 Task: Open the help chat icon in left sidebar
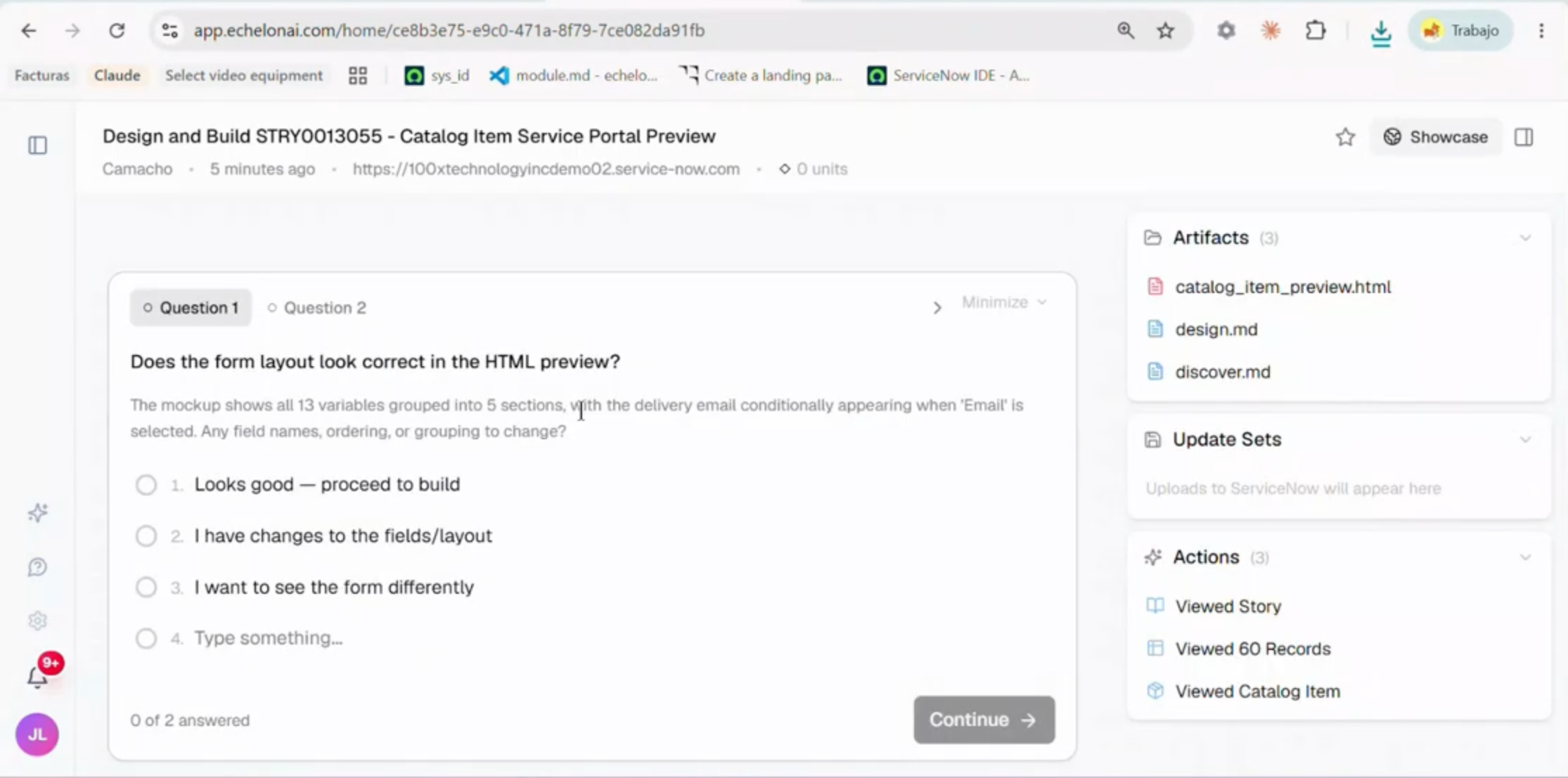(x=38, y=567)
